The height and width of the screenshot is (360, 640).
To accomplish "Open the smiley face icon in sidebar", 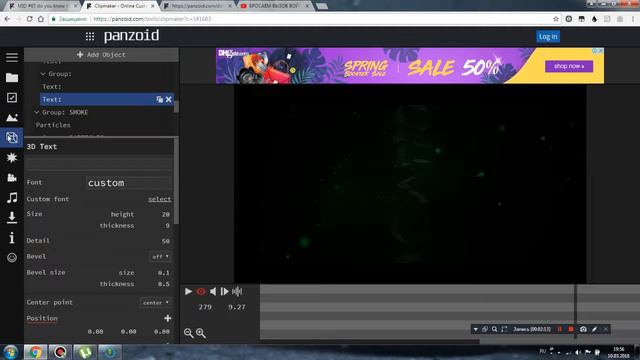I will 12,258.
